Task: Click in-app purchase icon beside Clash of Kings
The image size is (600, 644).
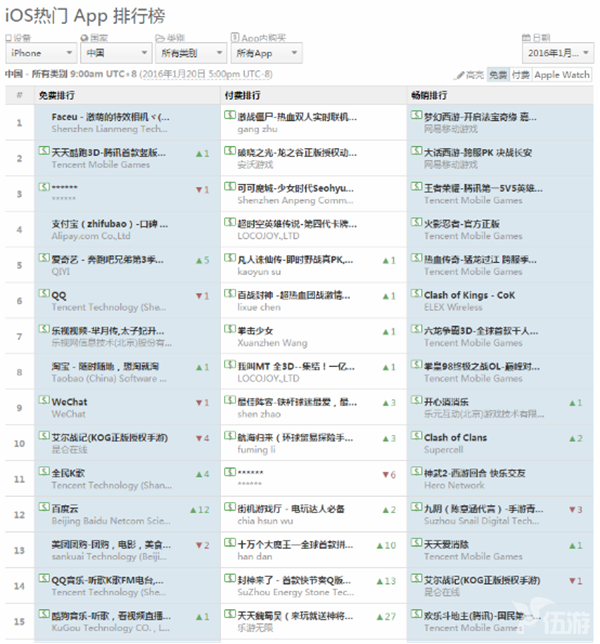Action: point(416,293)
